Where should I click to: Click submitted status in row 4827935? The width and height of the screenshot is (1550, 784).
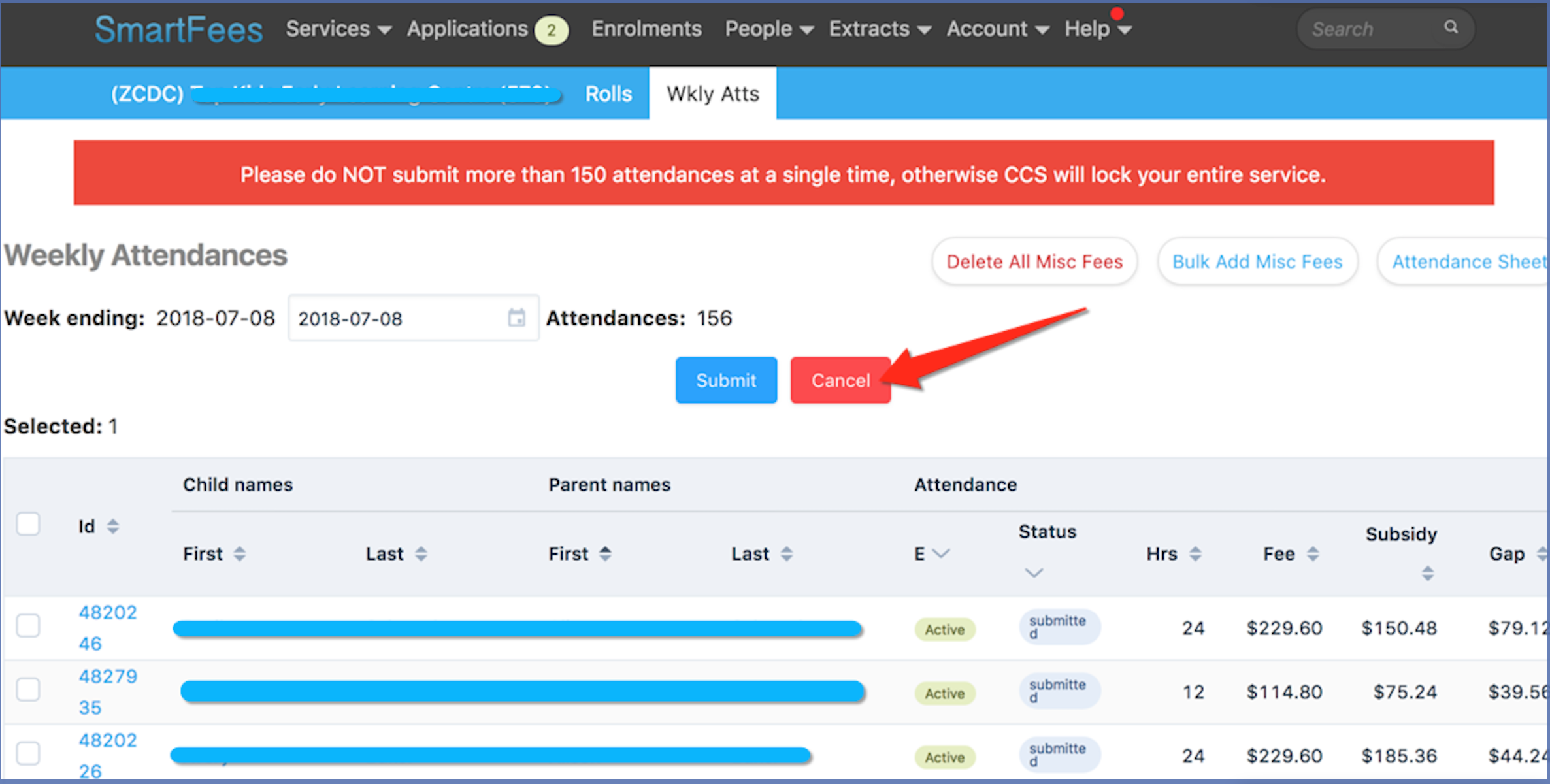coord(1059,691)
